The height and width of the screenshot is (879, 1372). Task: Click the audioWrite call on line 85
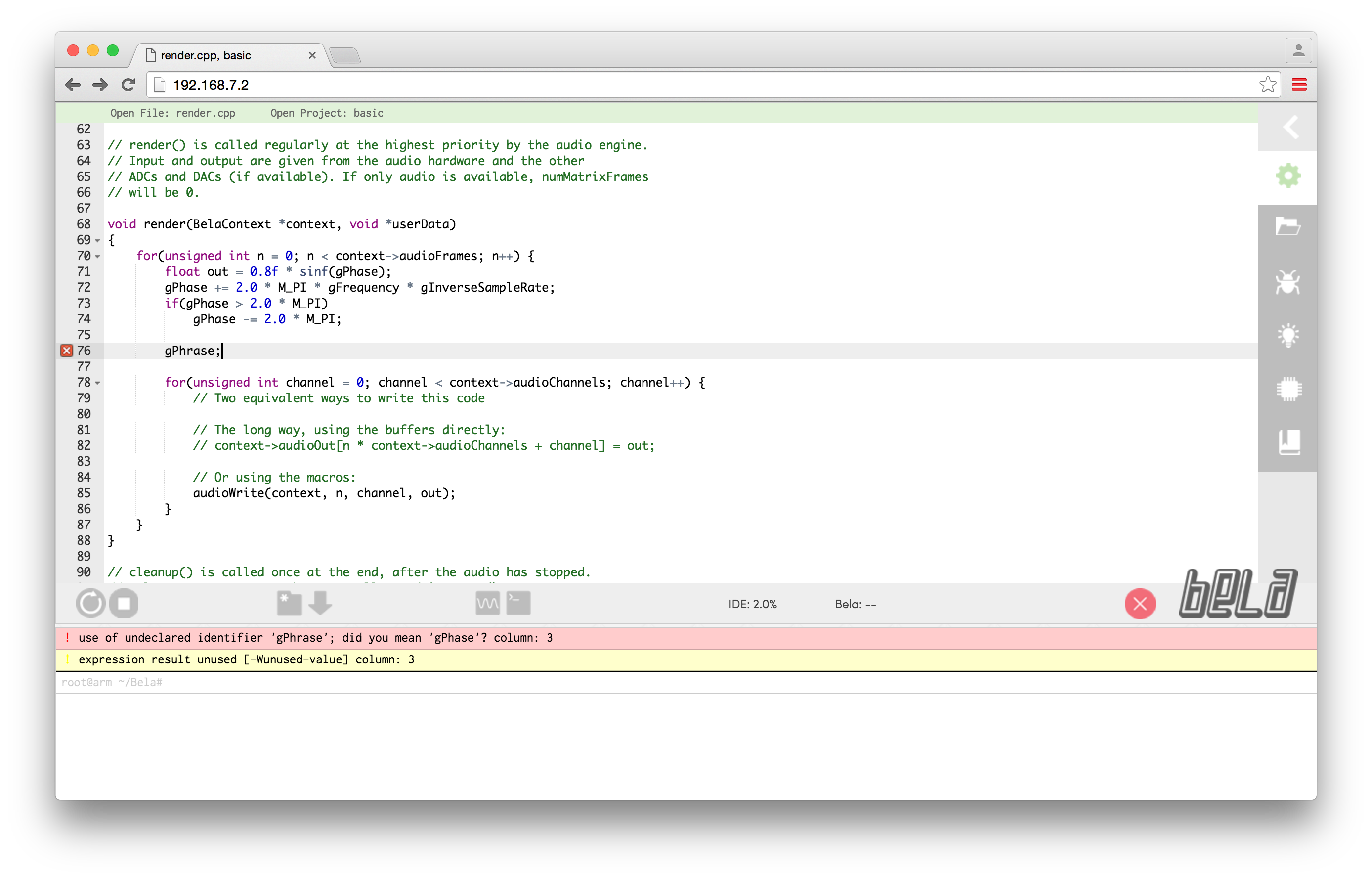[324, 493]
